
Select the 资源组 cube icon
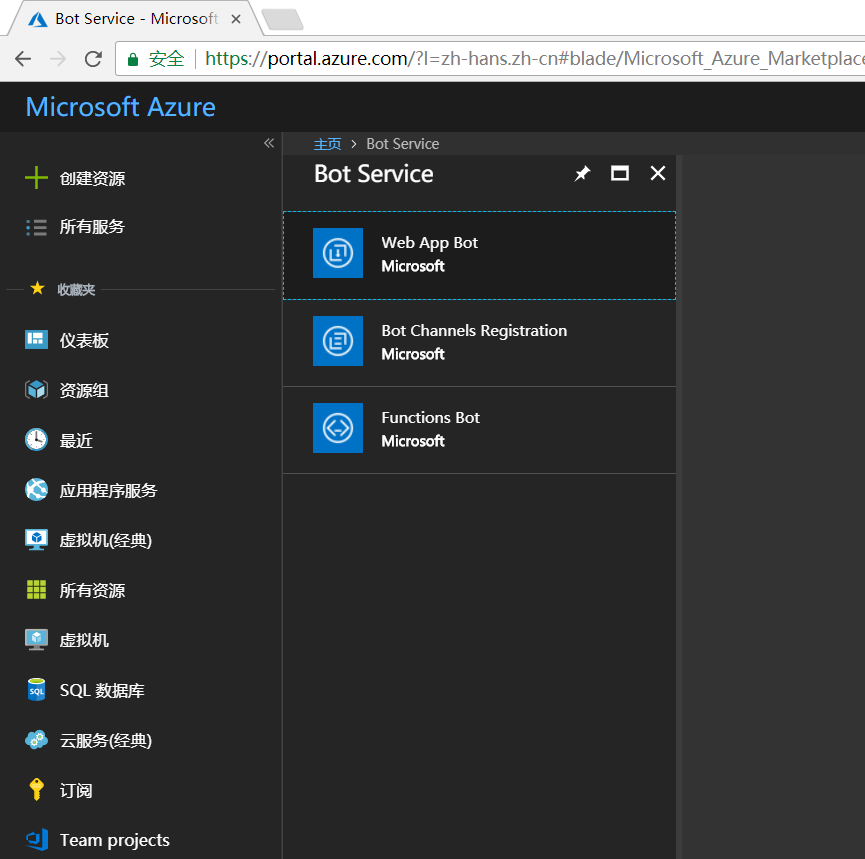point(35,390)
